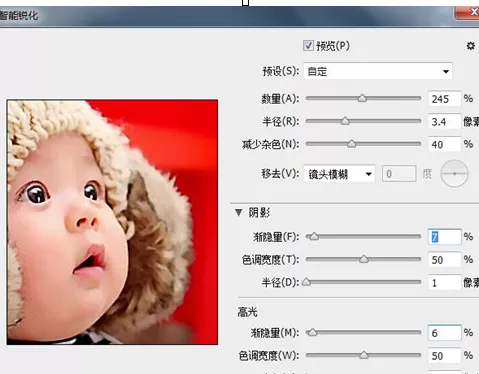Click the 数量(A) slider handle
Screen dimensions: 479x374
(362, 98)
